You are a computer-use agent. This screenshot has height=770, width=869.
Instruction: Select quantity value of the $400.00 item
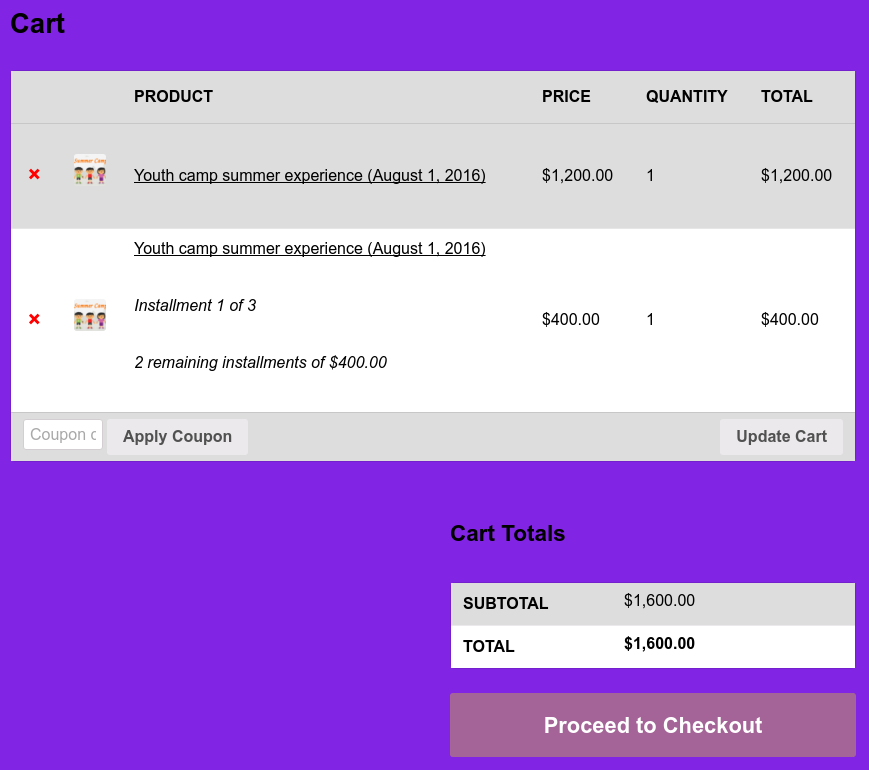coord(650,320)
